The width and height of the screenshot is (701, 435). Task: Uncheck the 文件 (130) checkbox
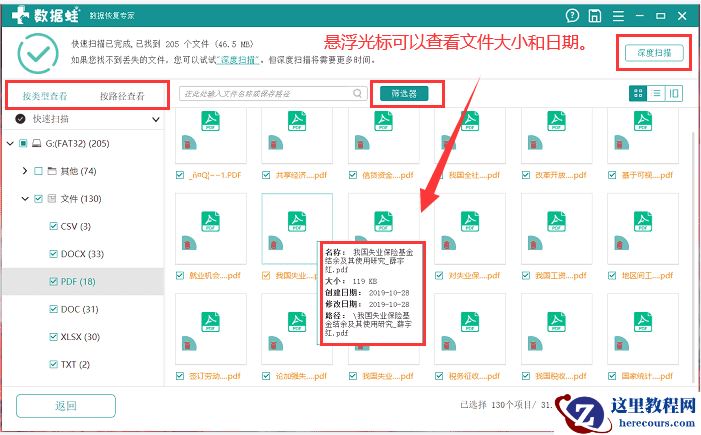(x=38, y=198)
